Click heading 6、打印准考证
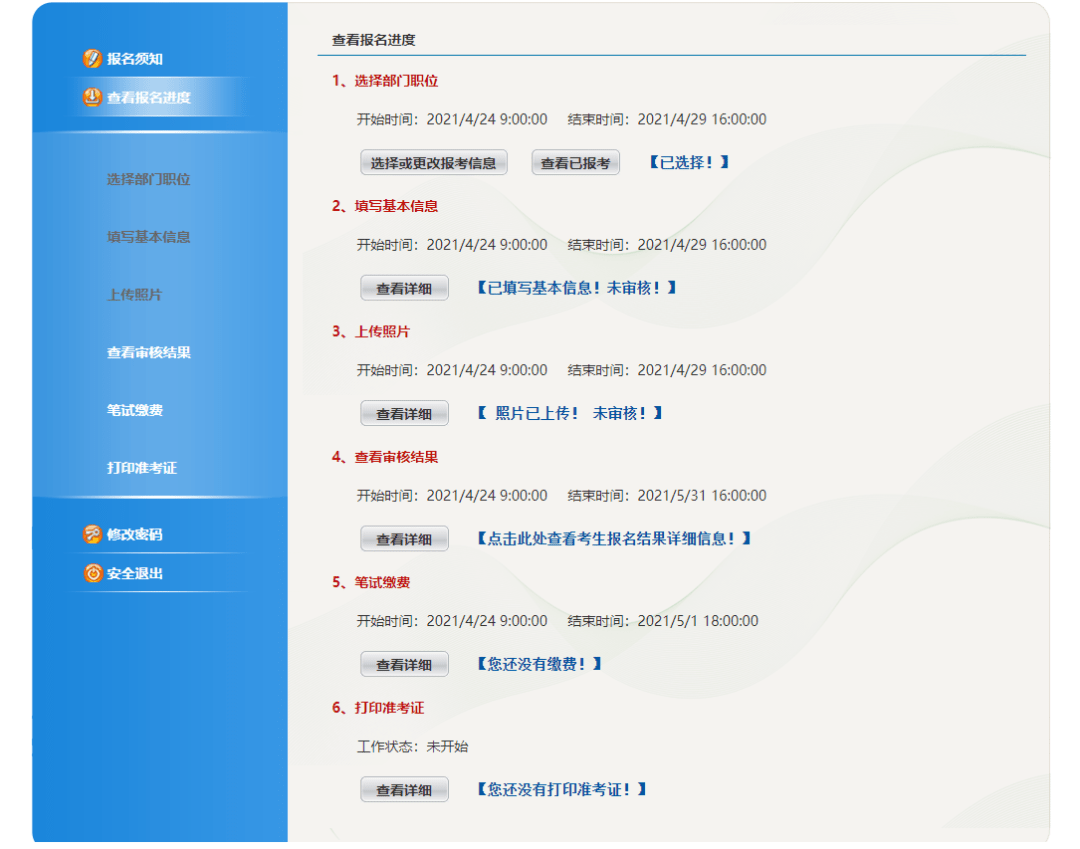Viewport: 1080px width, 849px height. click(x=378, y=708)
